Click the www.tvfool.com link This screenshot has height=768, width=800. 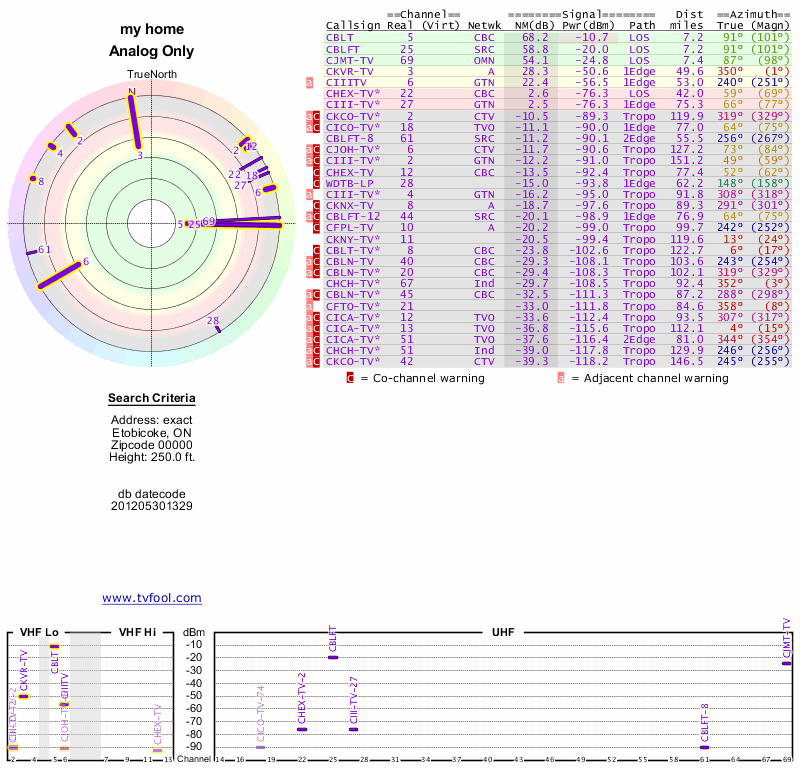(151, 598)
